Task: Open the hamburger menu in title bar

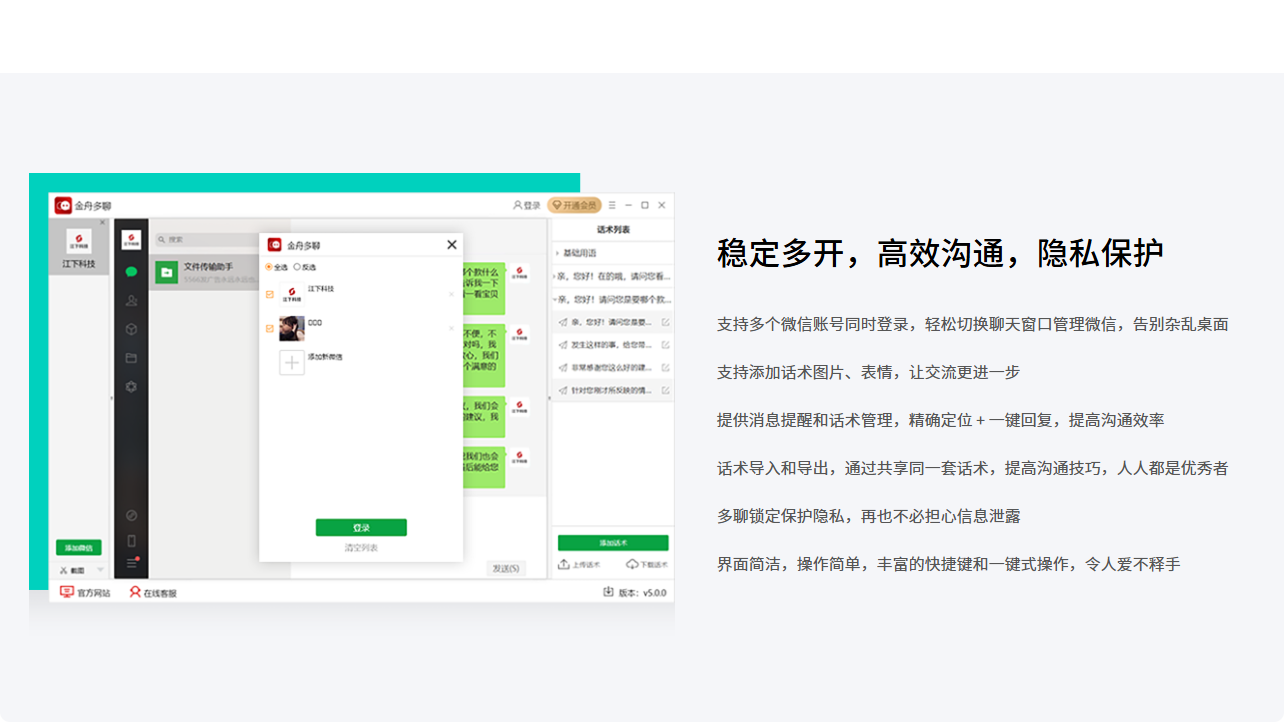Action: [612, 205]
